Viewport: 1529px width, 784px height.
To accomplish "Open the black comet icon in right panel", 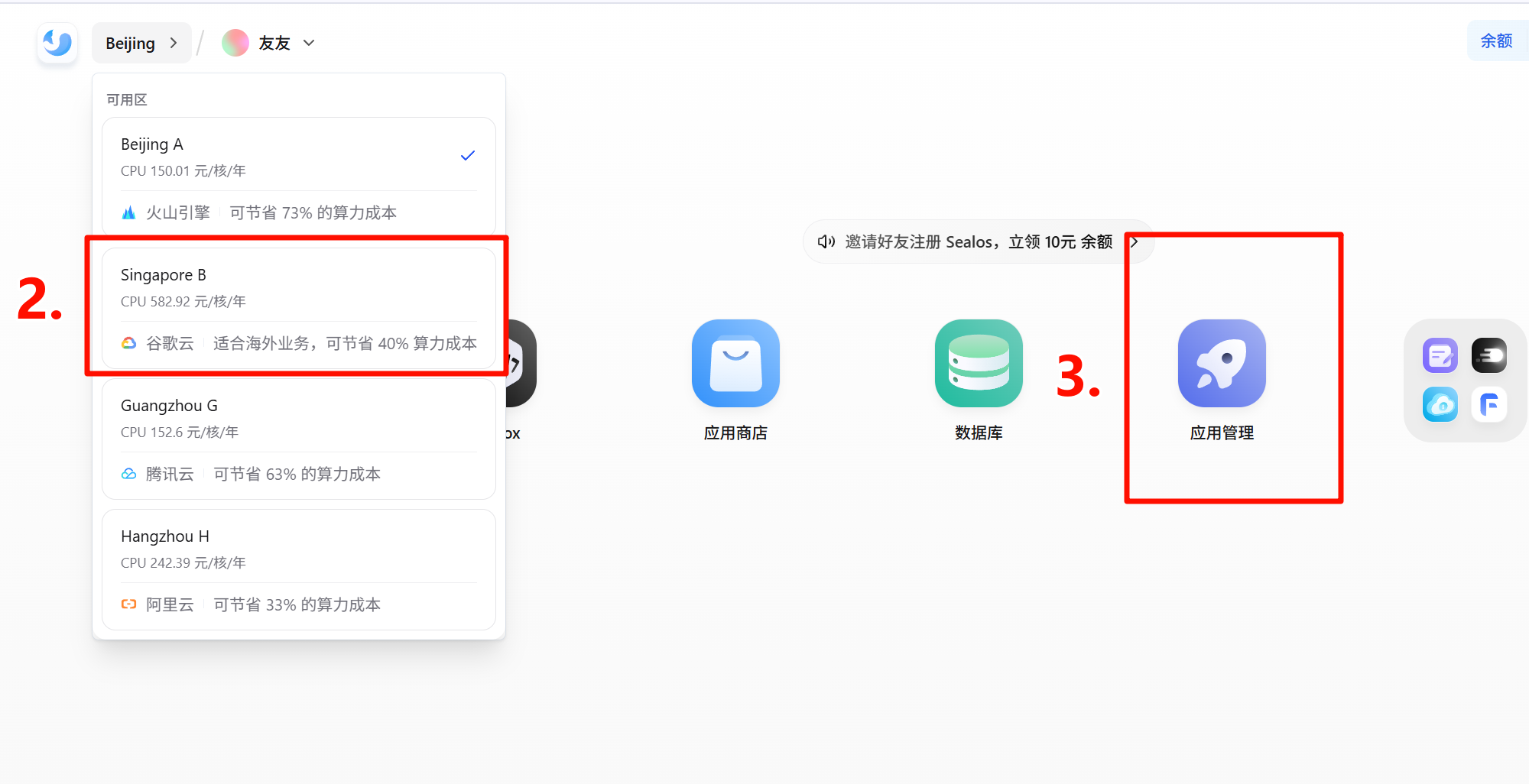I will [x=1489, y=355].
